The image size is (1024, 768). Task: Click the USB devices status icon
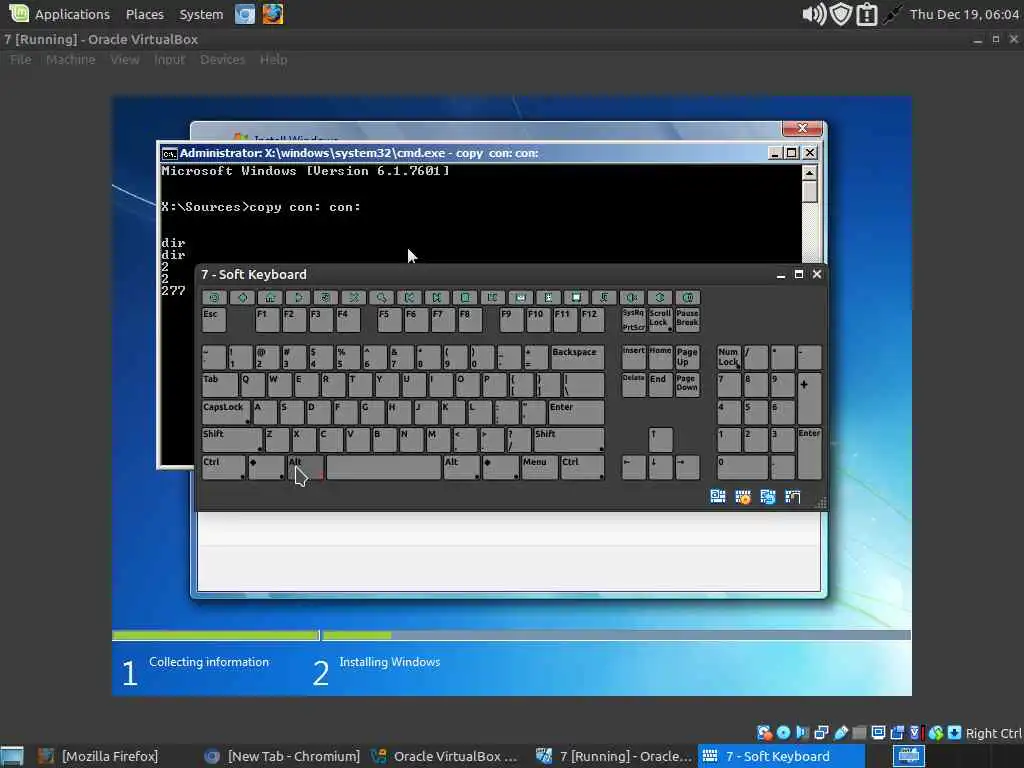point(841,733)
